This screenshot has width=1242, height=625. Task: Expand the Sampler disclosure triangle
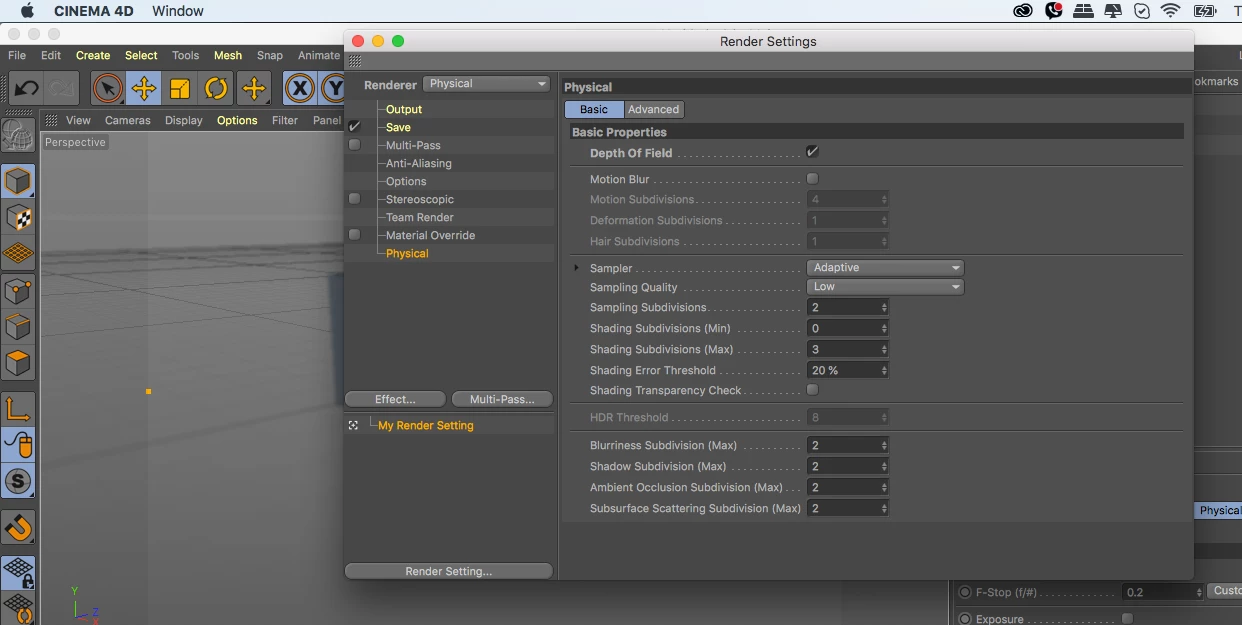pos(576,268)
